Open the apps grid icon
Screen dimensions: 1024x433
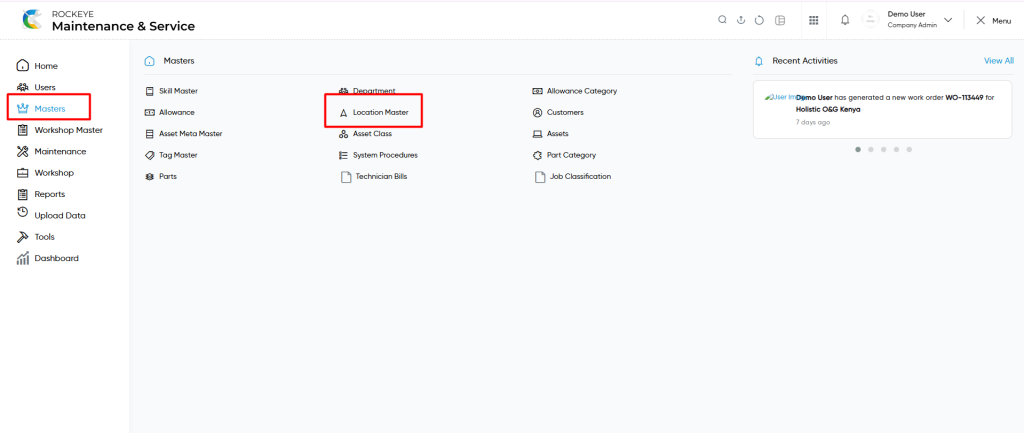[814, 20]
